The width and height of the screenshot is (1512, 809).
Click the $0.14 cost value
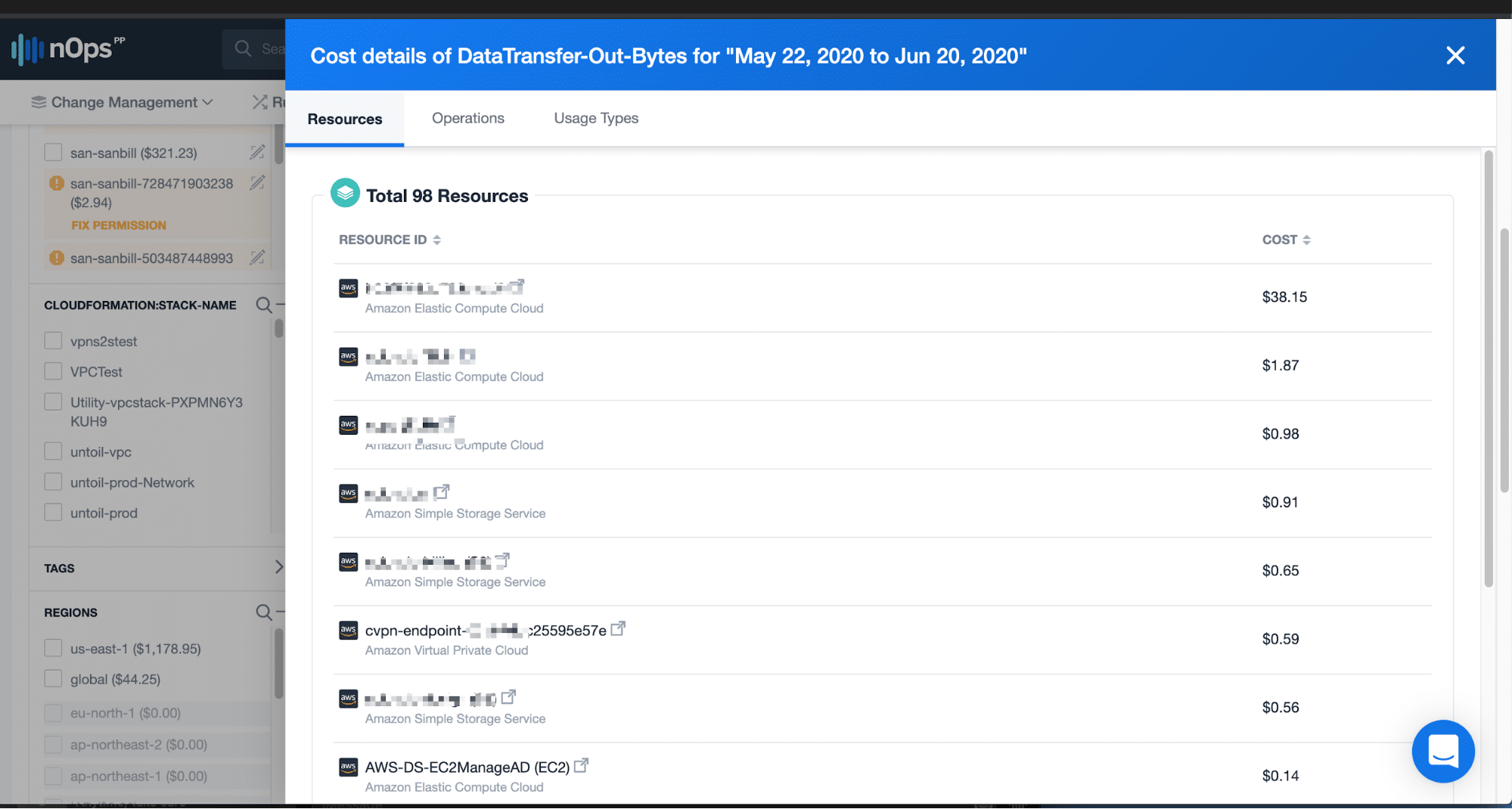tap(1281, 776)
